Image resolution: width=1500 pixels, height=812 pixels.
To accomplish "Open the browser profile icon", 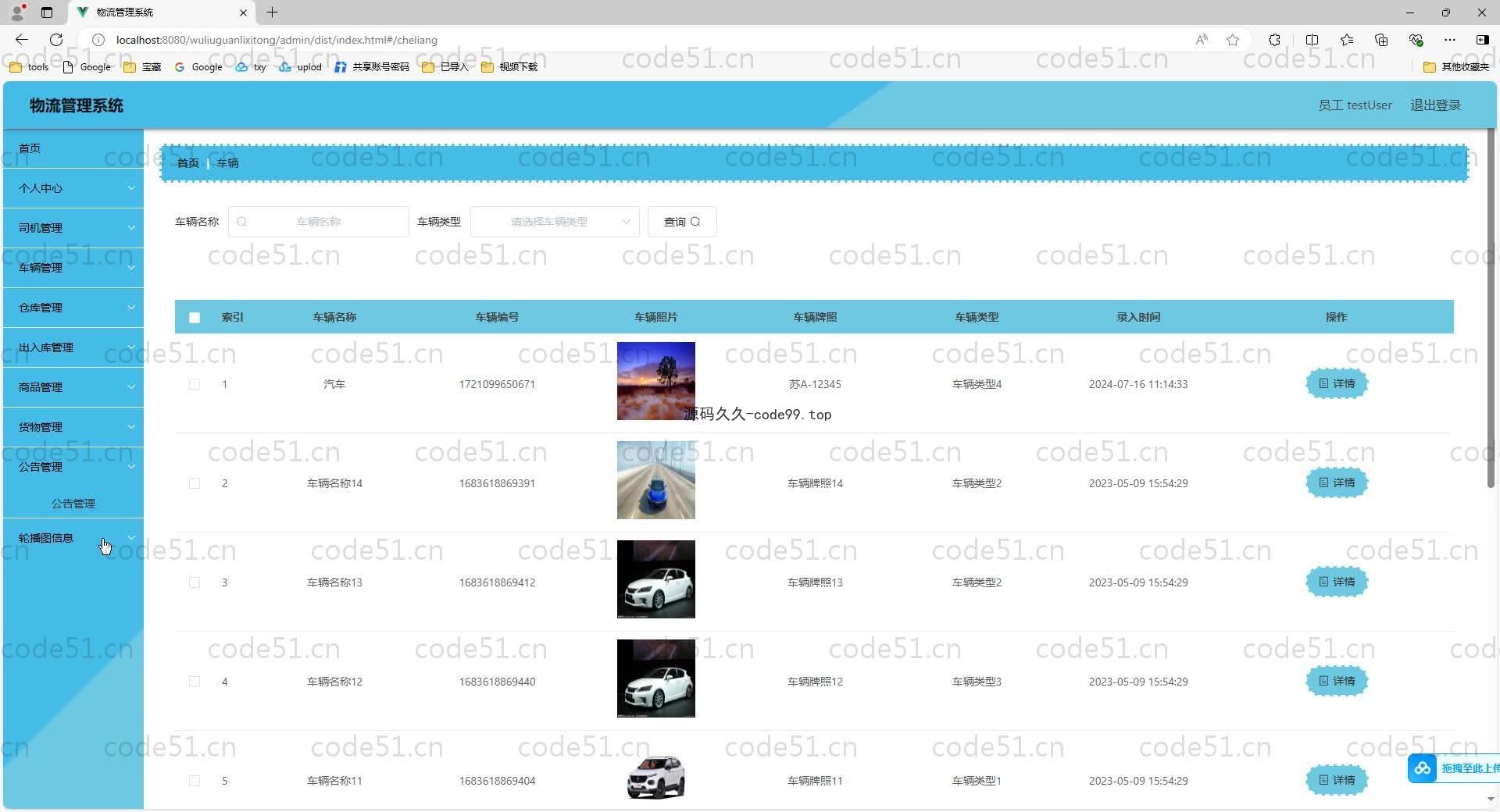I will click(x=17, y=12).
